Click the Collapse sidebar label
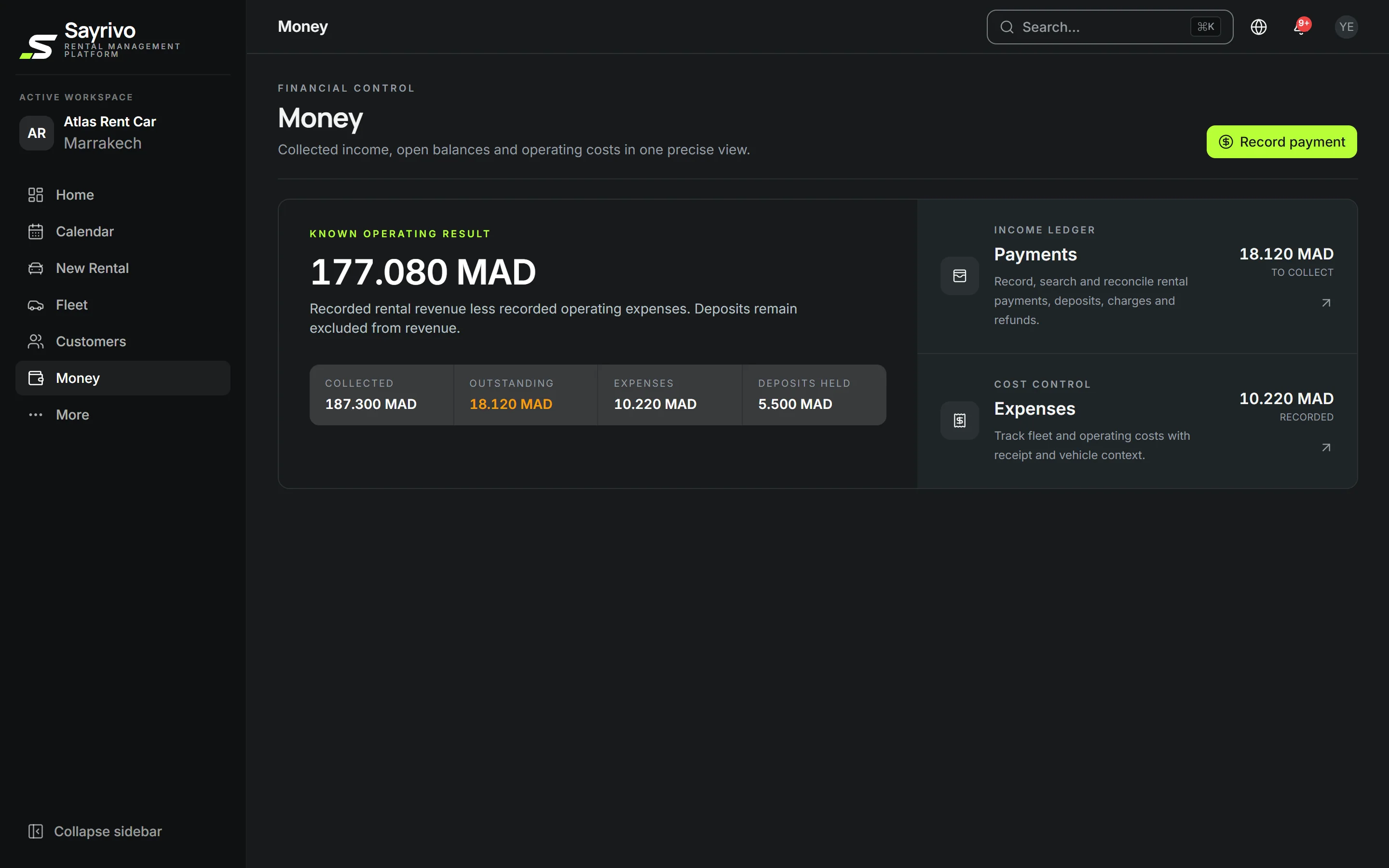Viewport: 1389px width, 868px height. [x=108, y=831]
